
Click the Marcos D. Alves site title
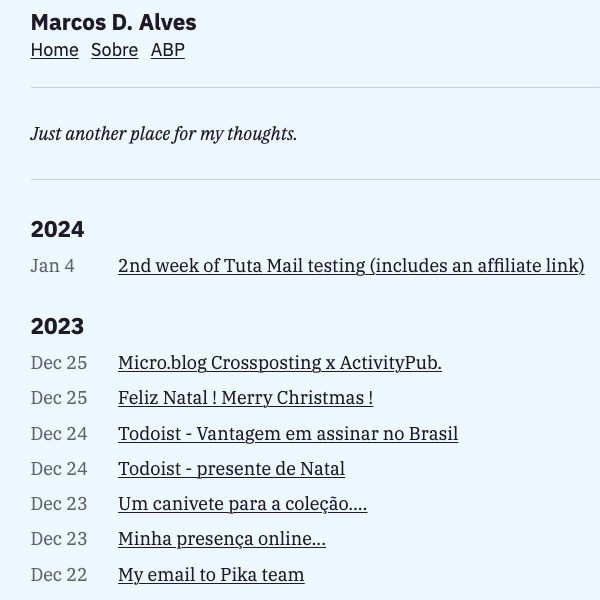pyautogui.click(x=113, y=22)
